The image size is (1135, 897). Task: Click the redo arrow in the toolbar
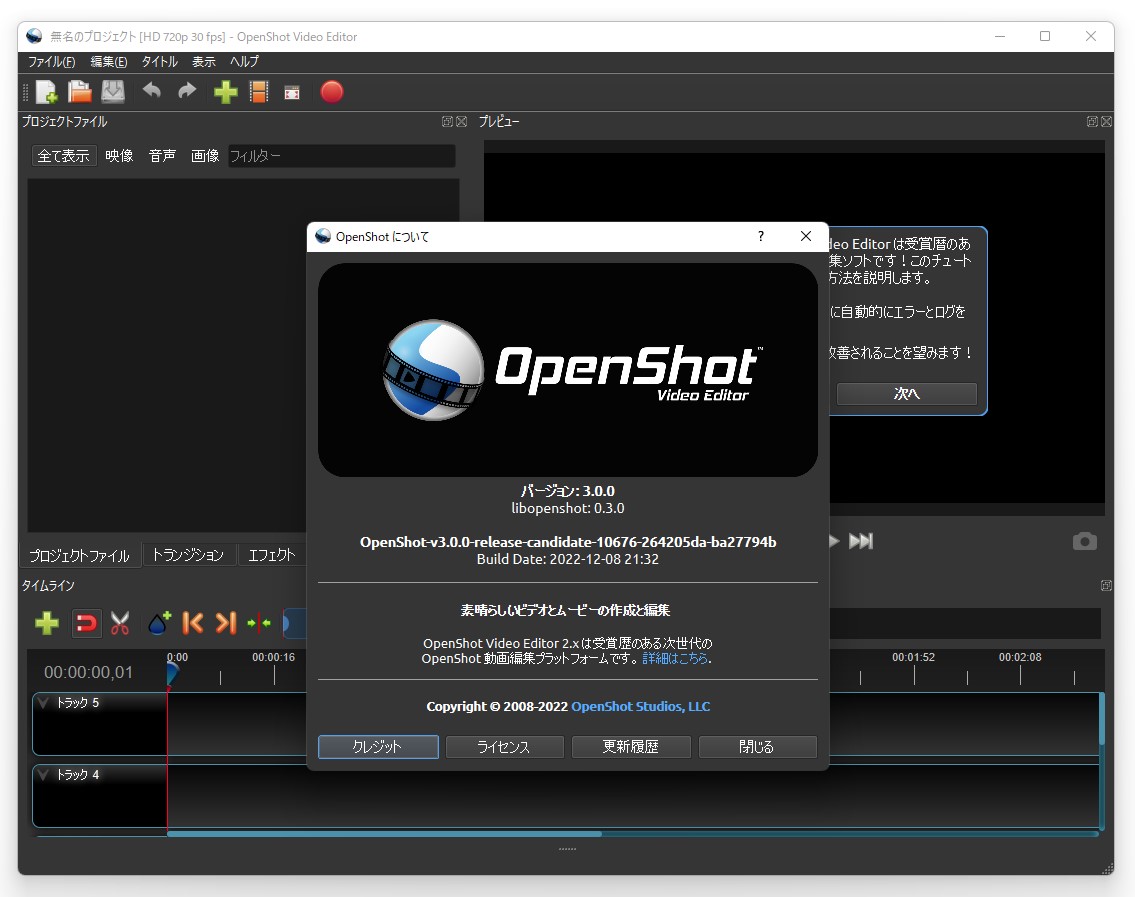(186, 92)
